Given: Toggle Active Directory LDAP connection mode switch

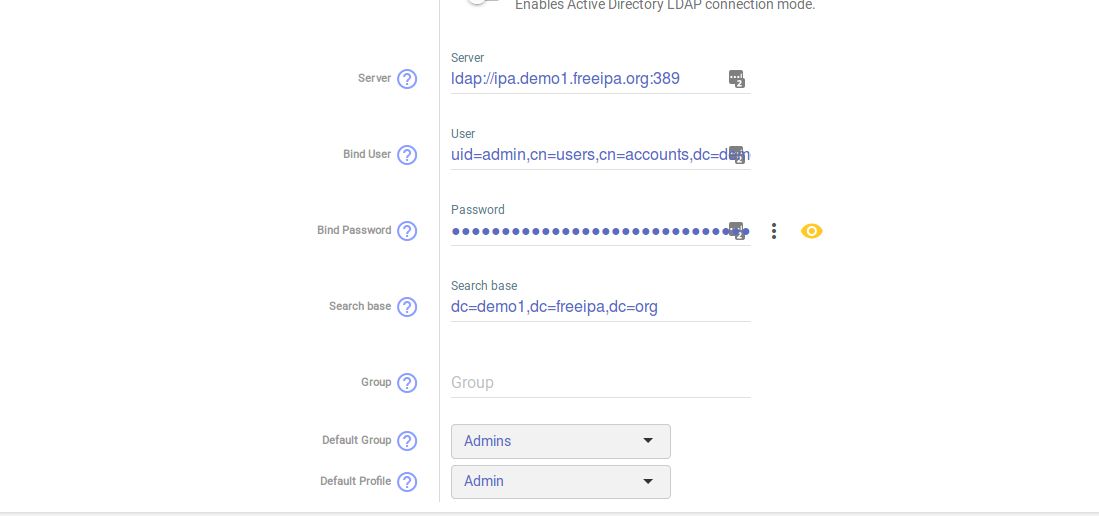Looking at the screenshot, I should click(482, 2).
